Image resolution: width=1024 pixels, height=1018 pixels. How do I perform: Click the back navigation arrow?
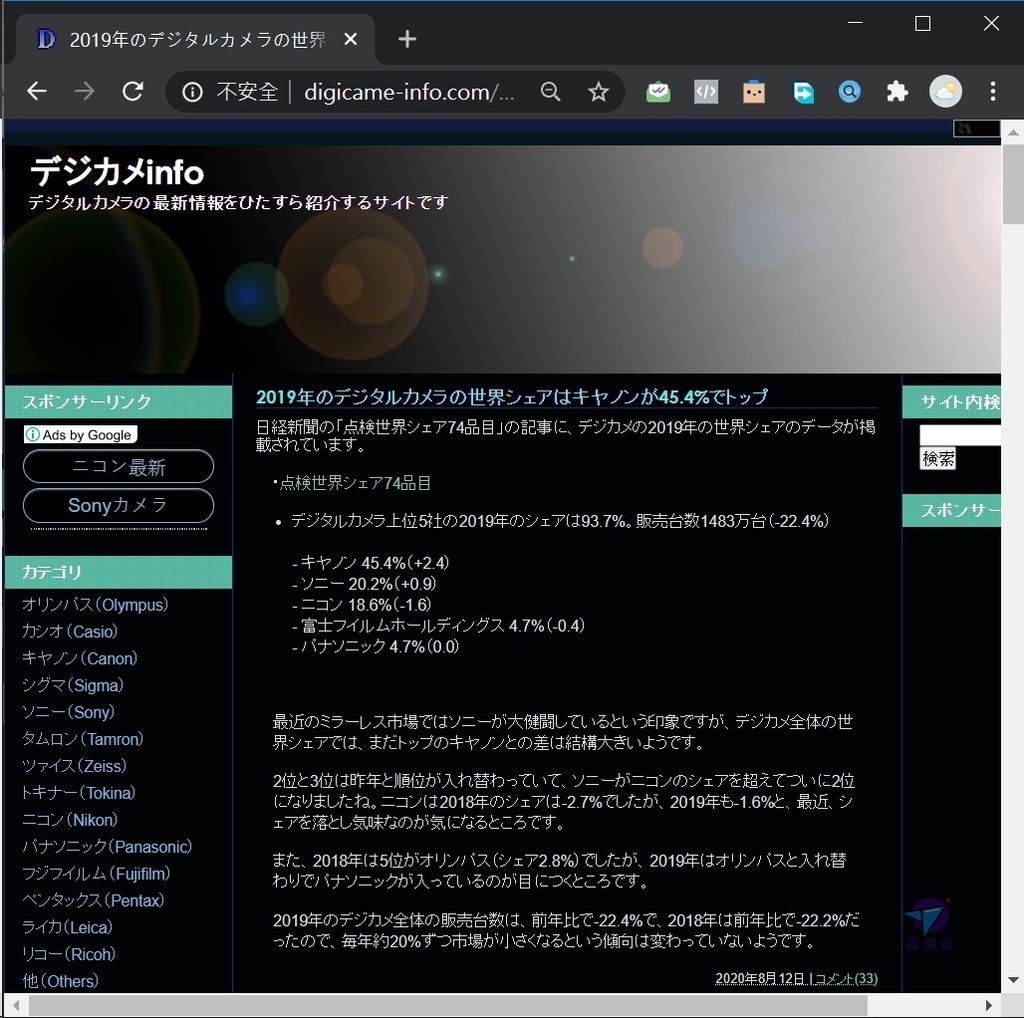pyautogui.click(x=36, y=91)
